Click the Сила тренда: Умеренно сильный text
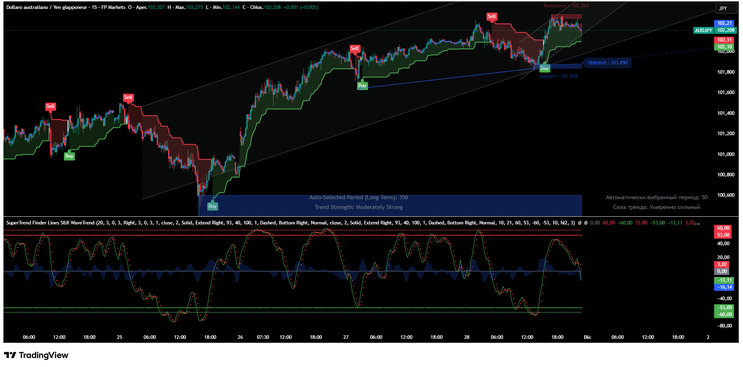The width and height of the screenshot is (743, 367). click(x=656, y=207)
